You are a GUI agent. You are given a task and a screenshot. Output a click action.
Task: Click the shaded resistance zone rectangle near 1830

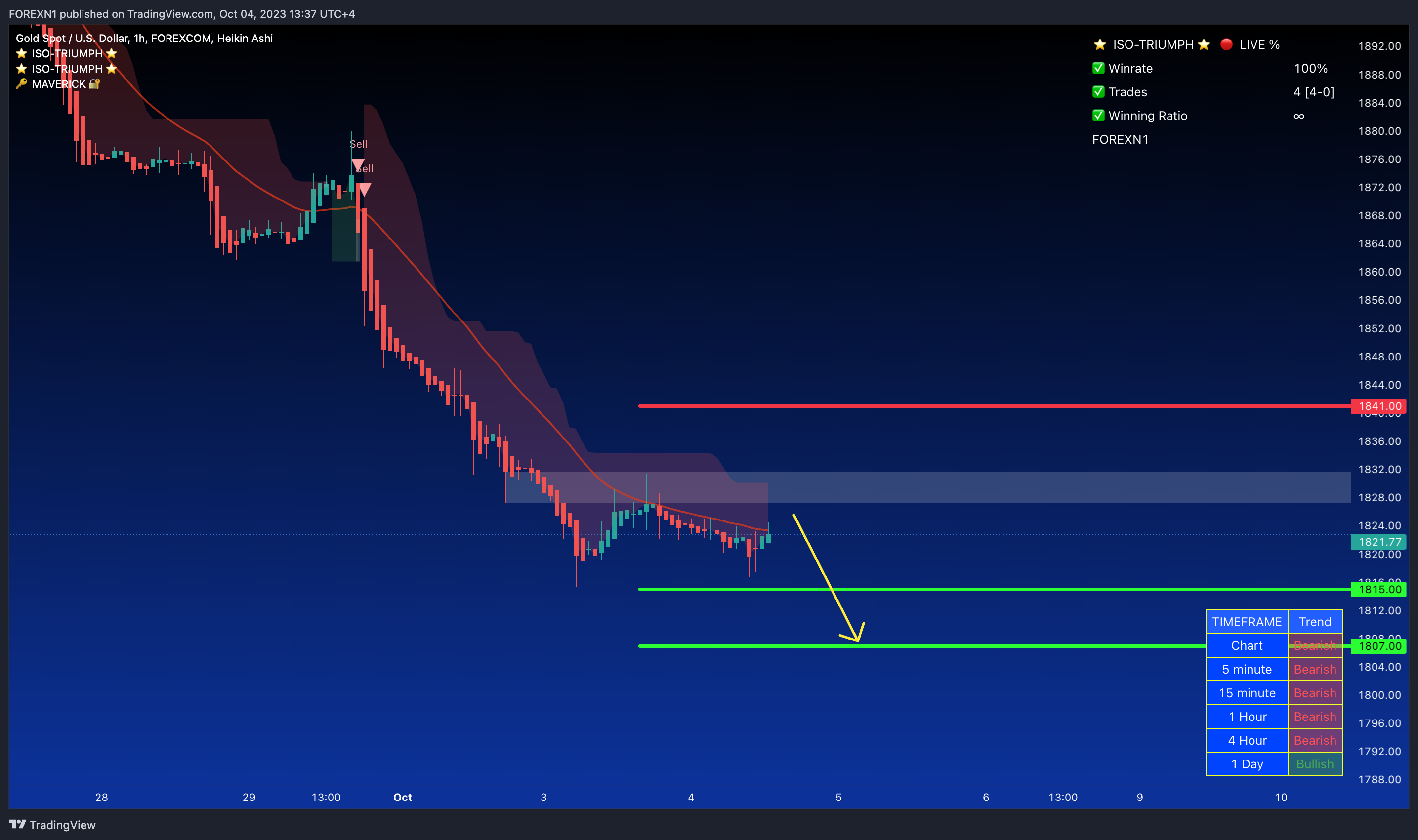[927, 487]
